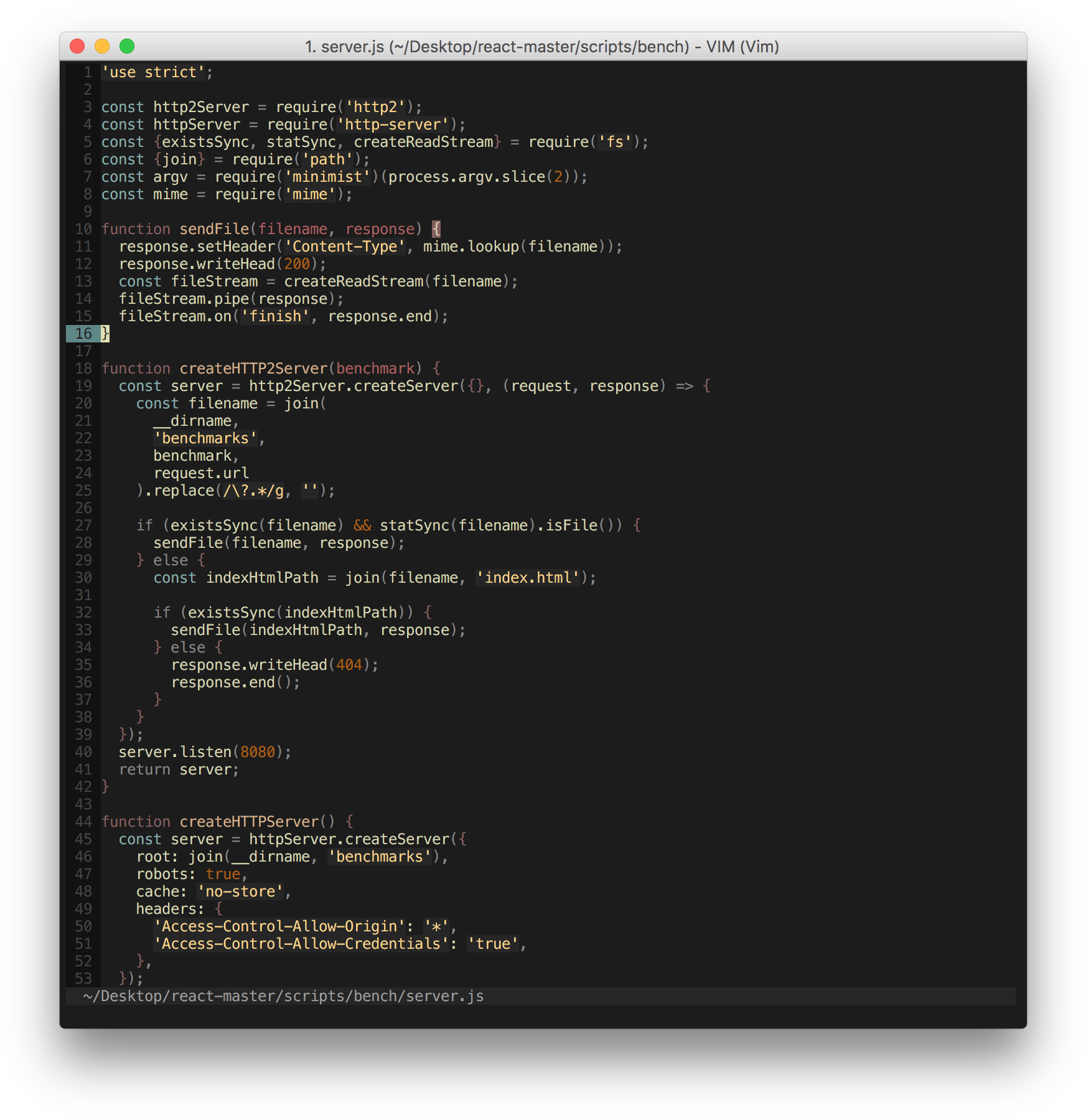The height and width of the screenshot is (1120, 1086).
Task: Click the 404 status code in writeHead
Action: [349, 665]
